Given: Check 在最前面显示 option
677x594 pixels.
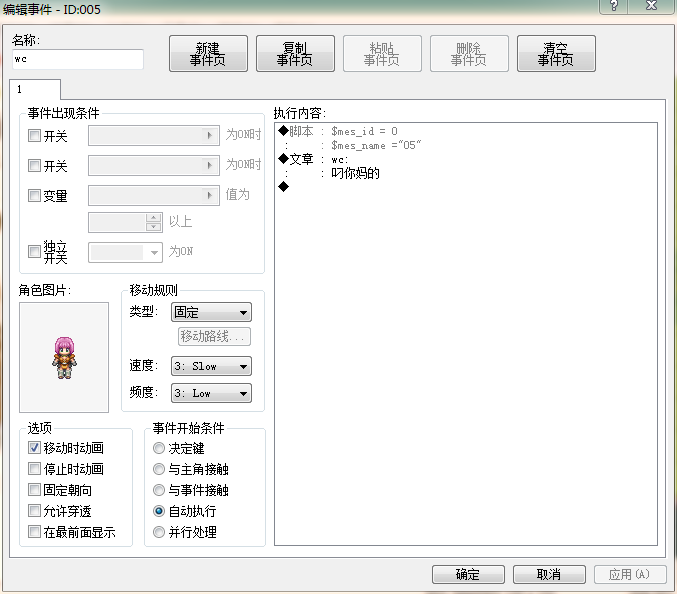Looking at the screenshot, I should [x=34, y=532].
